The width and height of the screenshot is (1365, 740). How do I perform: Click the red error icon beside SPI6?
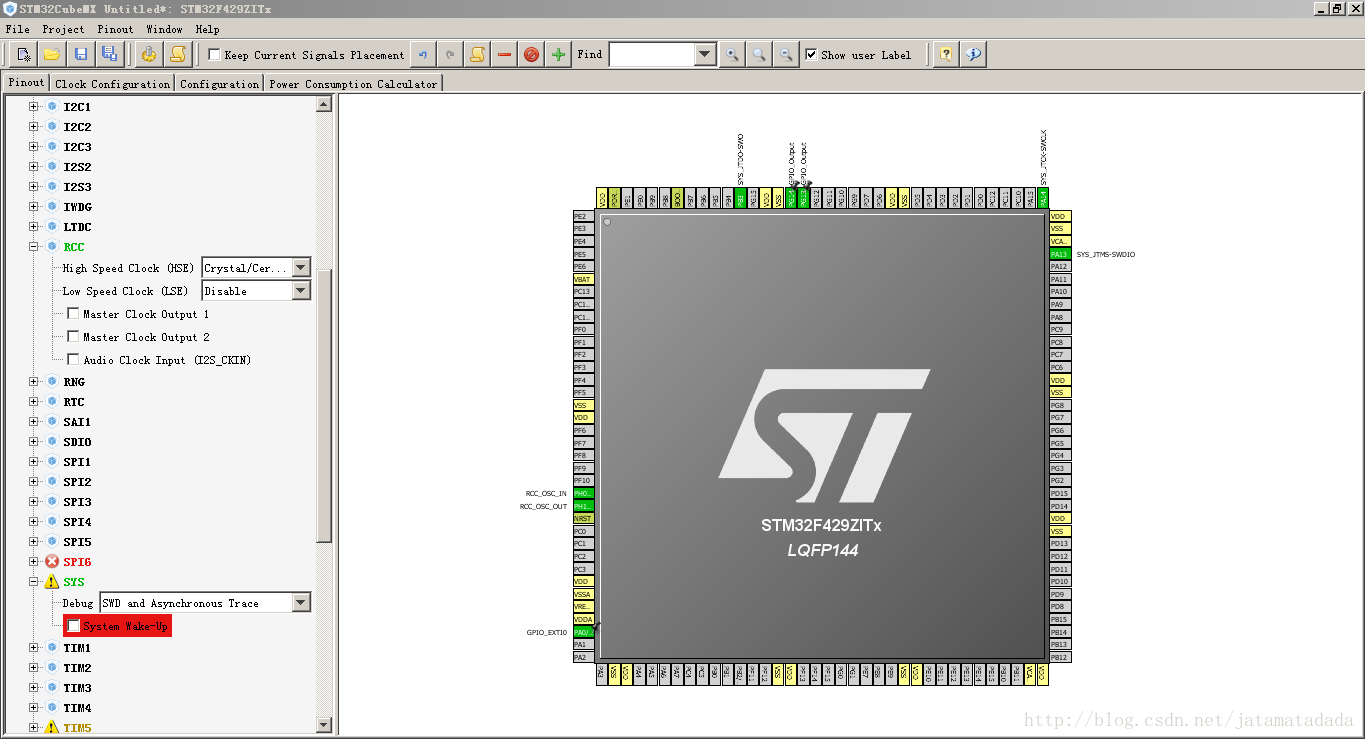(x=52, y=562)
